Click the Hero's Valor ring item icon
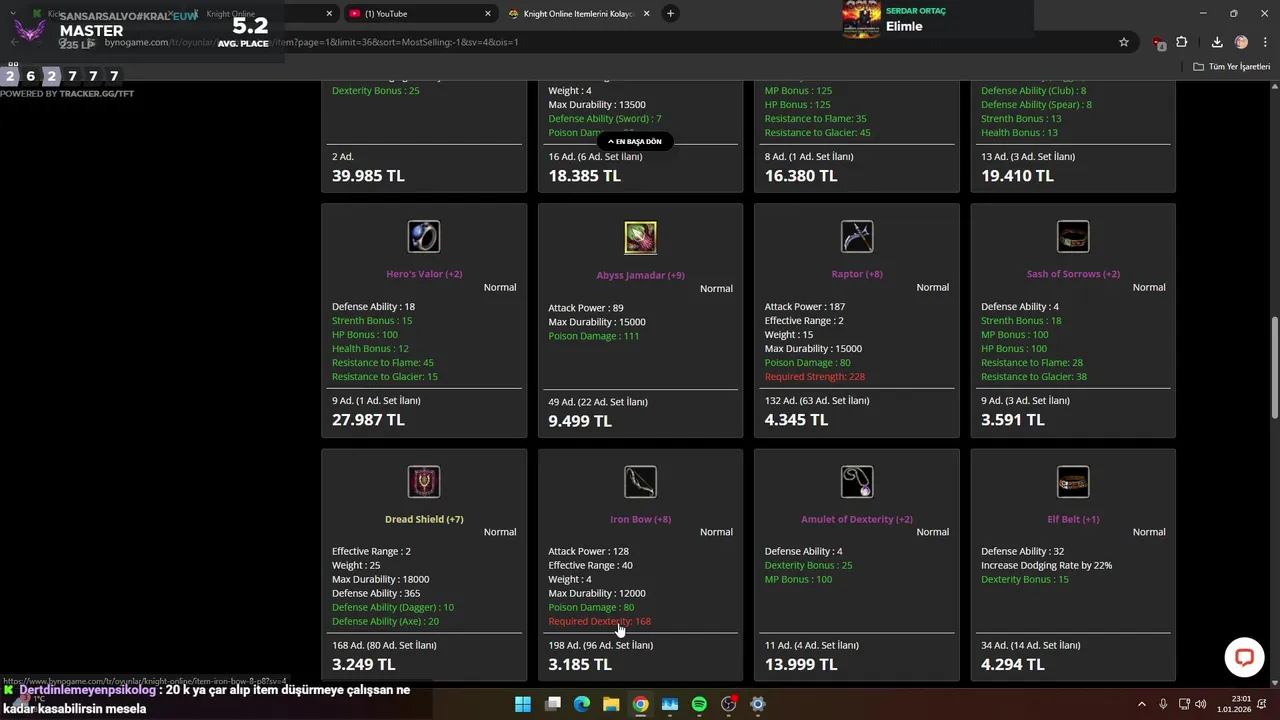The image size is (1280, 720). pyautogui.click(x=424, y=237)
